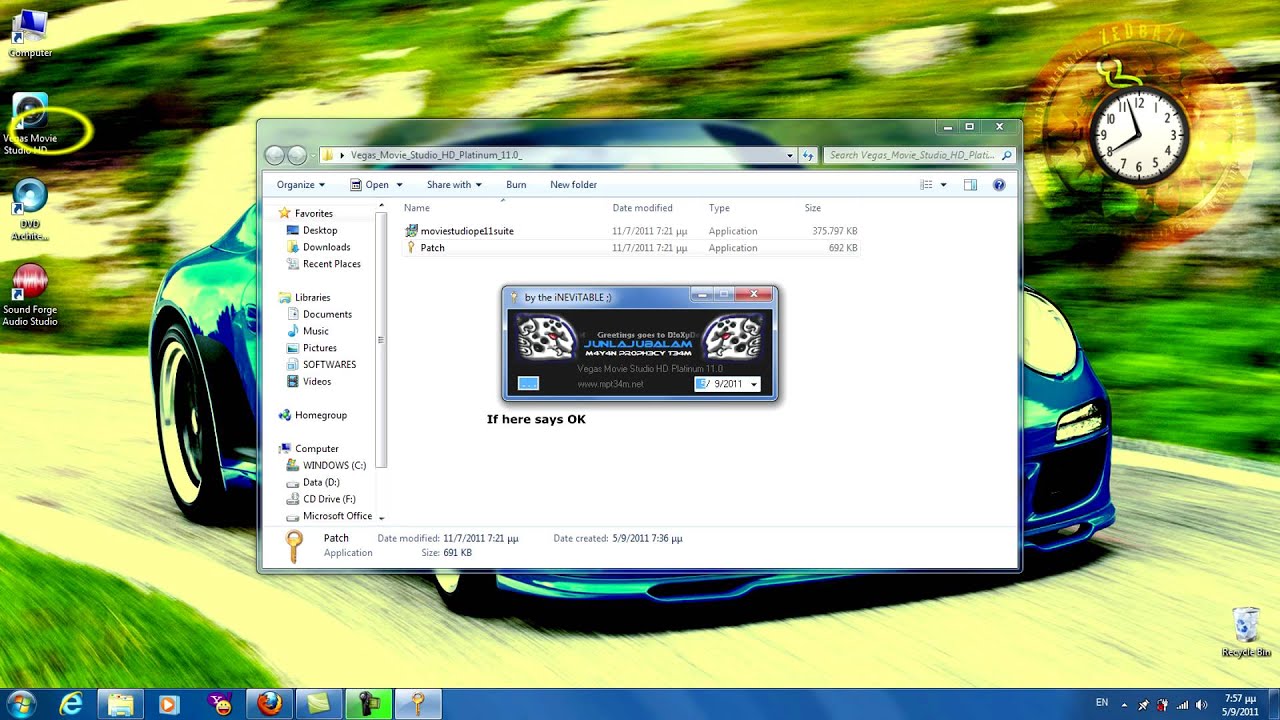Open the Computer desktop shortcut
The image size is (1280, 720).
29,32
